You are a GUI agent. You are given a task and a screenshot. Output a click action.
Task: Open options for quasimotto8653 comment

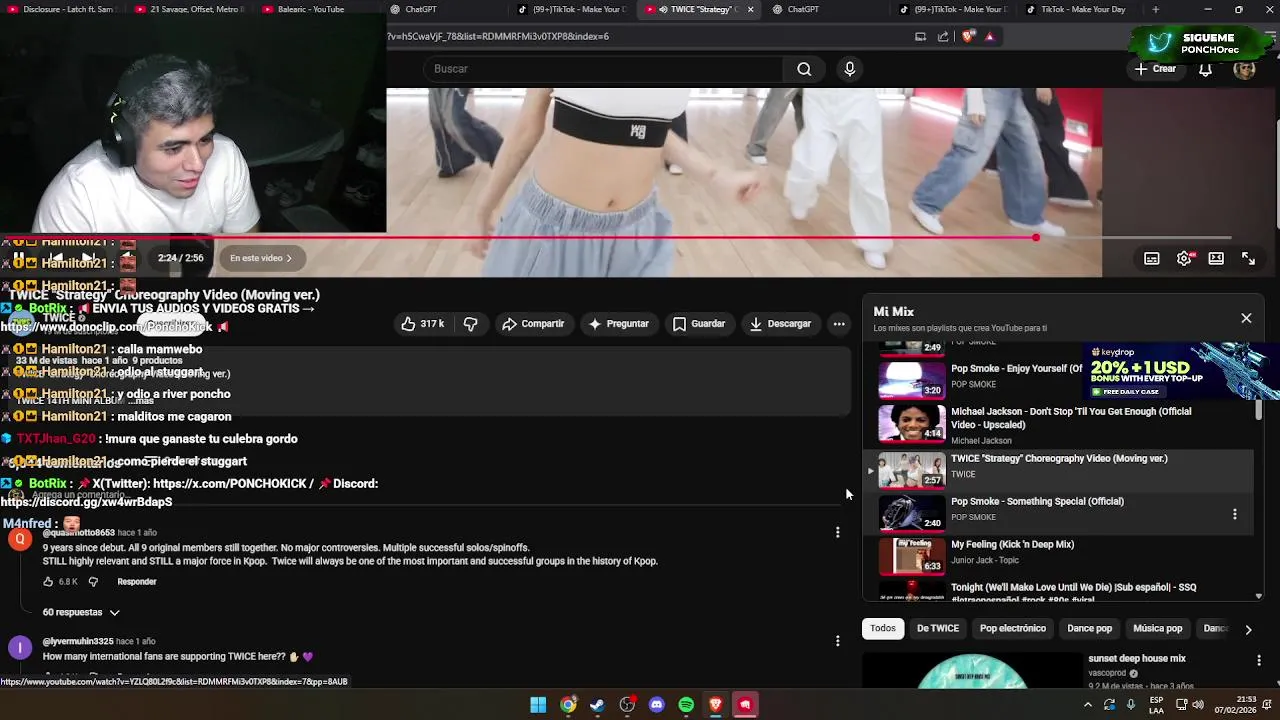pos(837,533)
